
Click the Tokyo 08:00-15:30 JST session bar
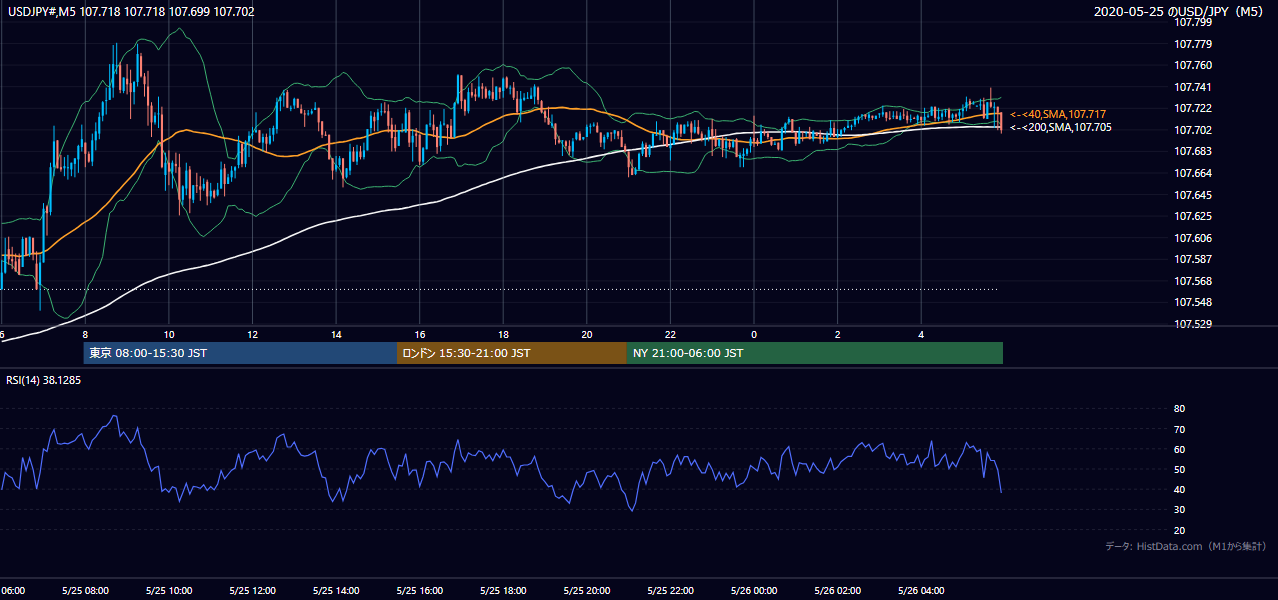(240, 353)
